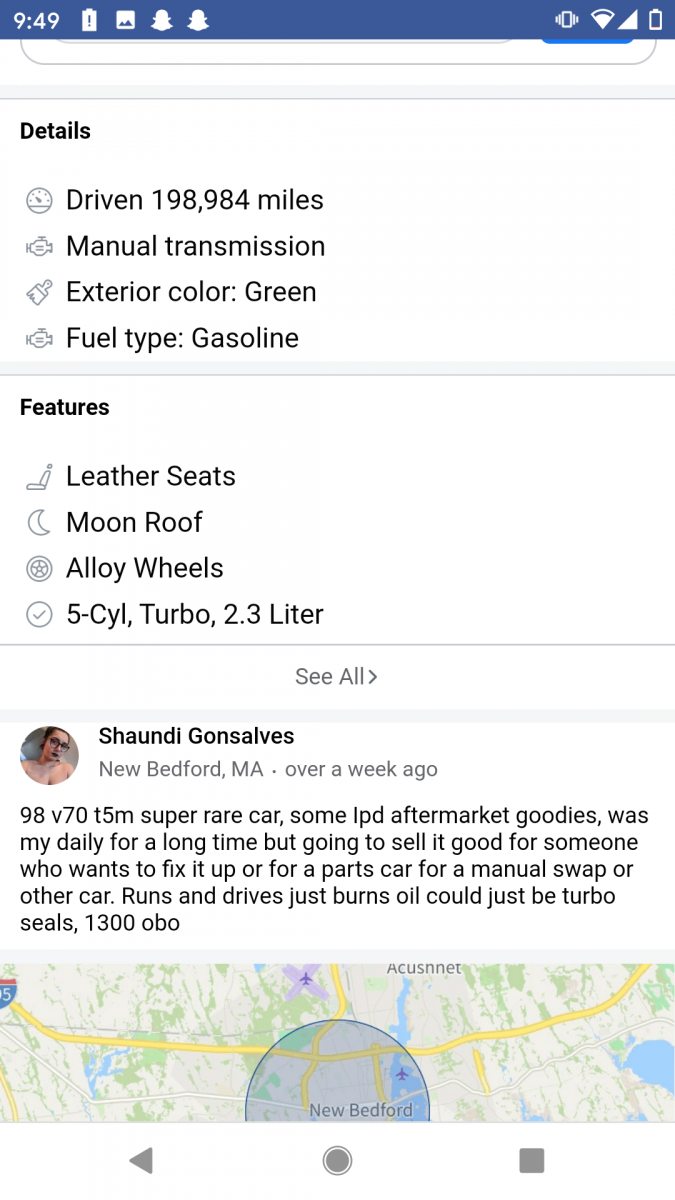Click the fuel icon beside Fuel type Gasoline
Image resolution: width=675 pixels, height=1200 pixels.
click(38, 338)
